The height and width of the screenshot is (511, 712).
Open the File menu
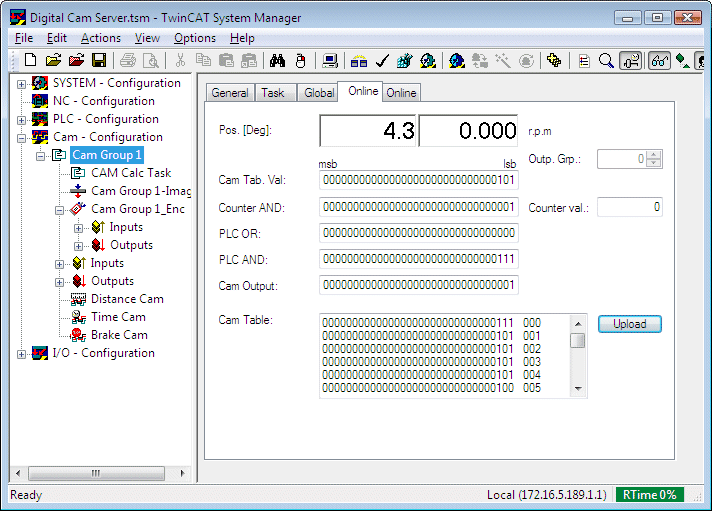(x=24, y=38)
